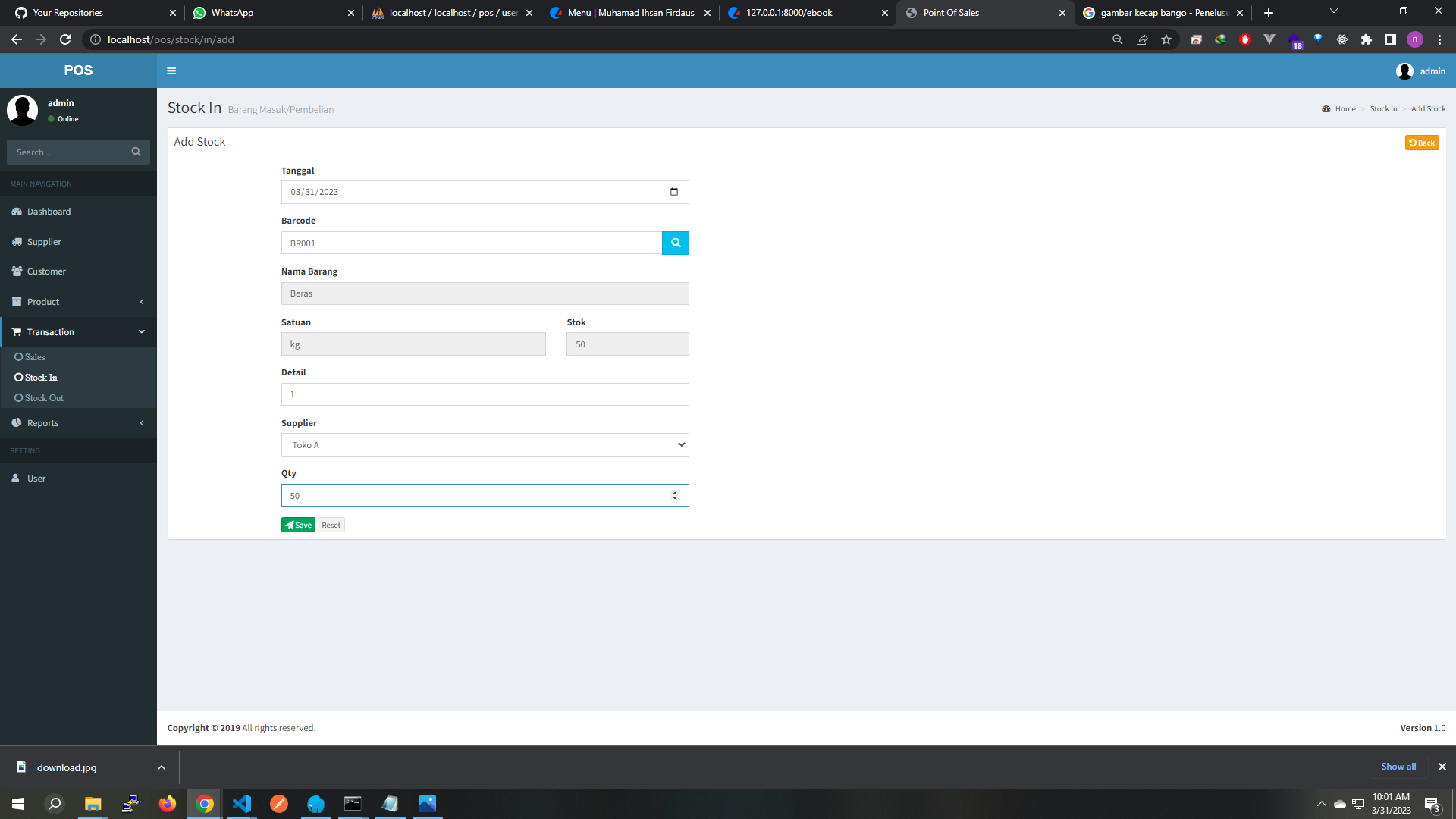Screen dimensions: 1456x819
Task: Click the User person icon in sidebar
Action: tap(15, 479)
